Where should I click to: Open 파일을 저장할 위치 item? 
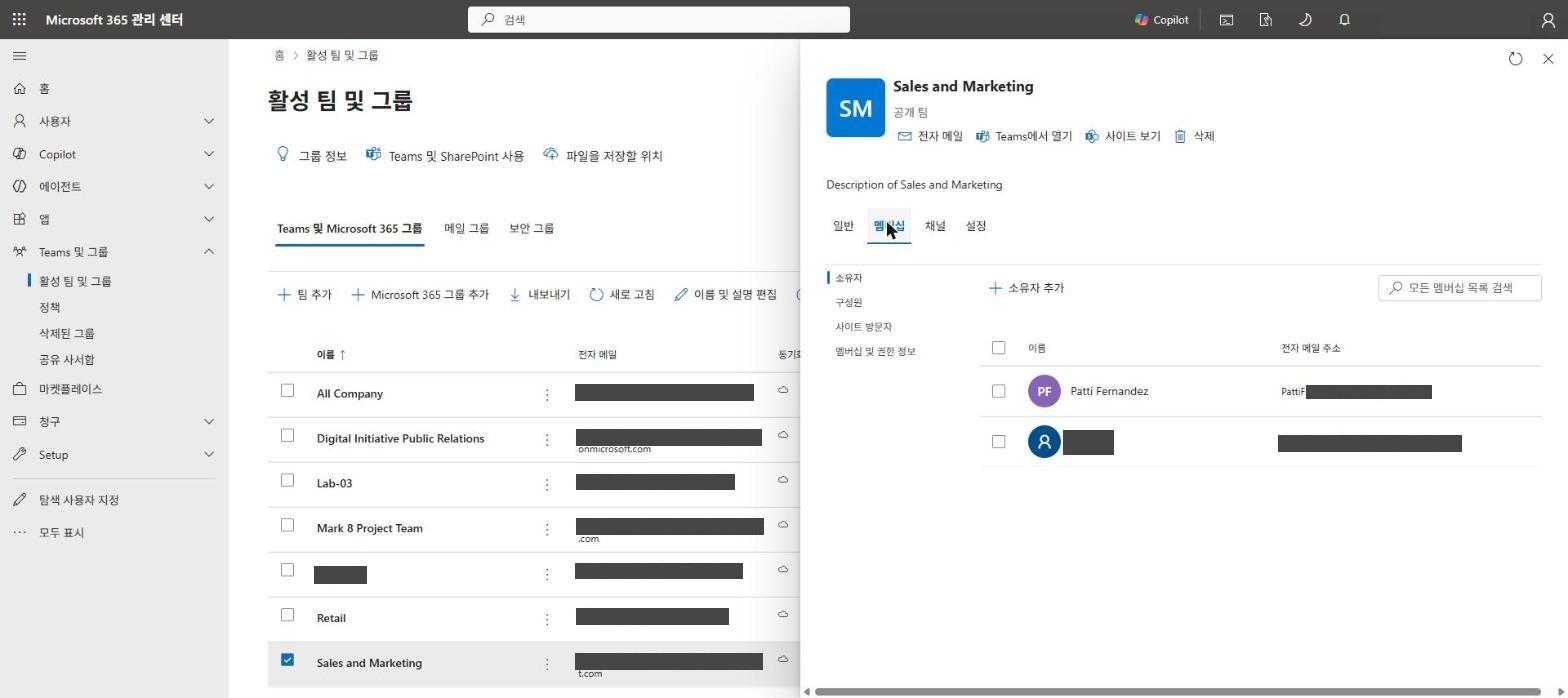pos(603,155)
